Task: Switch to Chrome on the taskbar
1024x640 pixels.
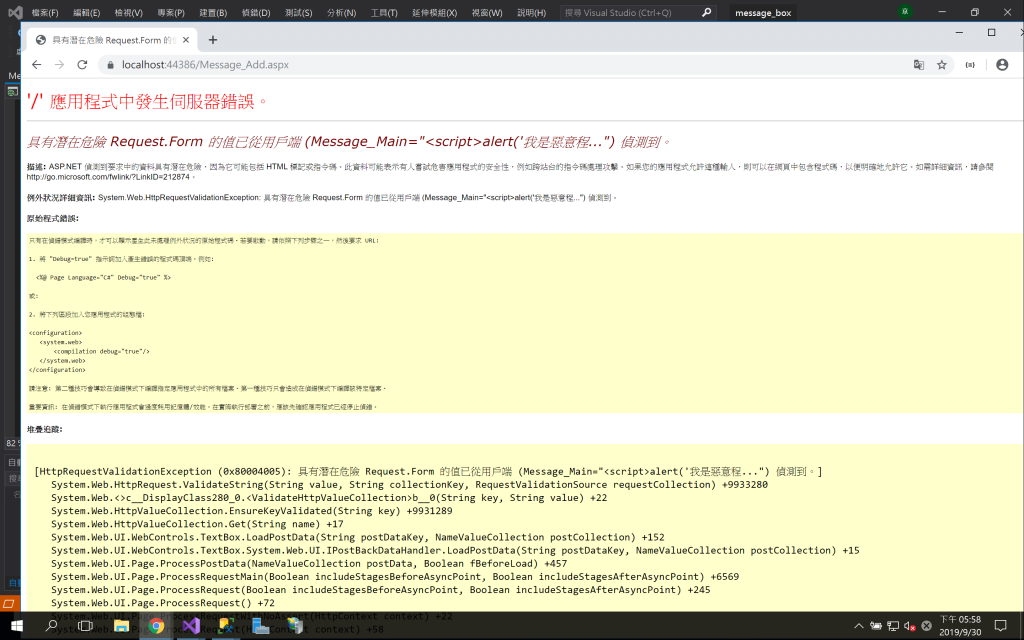Action: pos(156,626)
